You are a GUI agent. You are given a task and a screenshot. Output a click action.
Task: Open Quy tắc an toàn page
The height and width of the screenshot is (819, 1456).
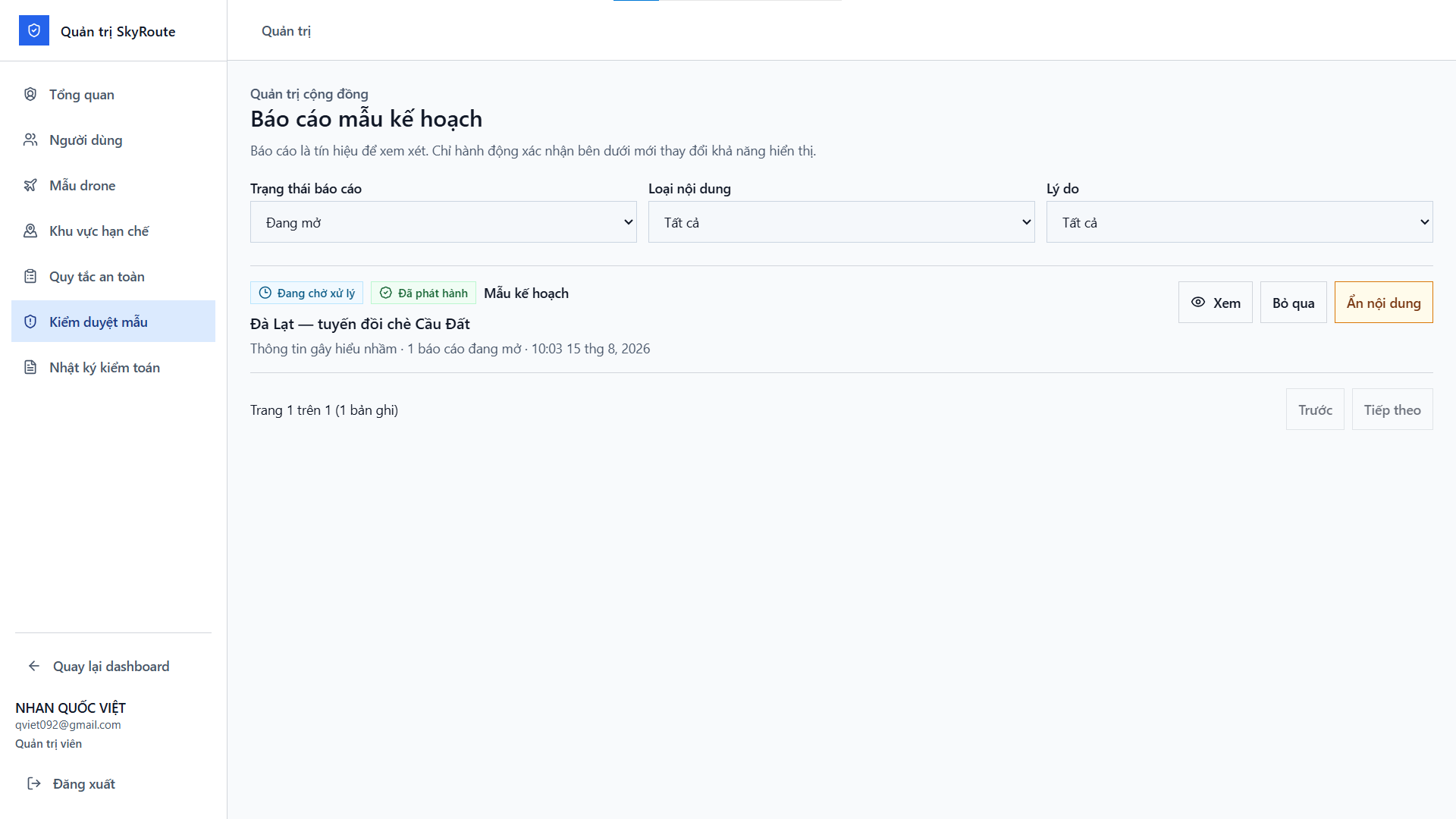click(x=113, y=276)
